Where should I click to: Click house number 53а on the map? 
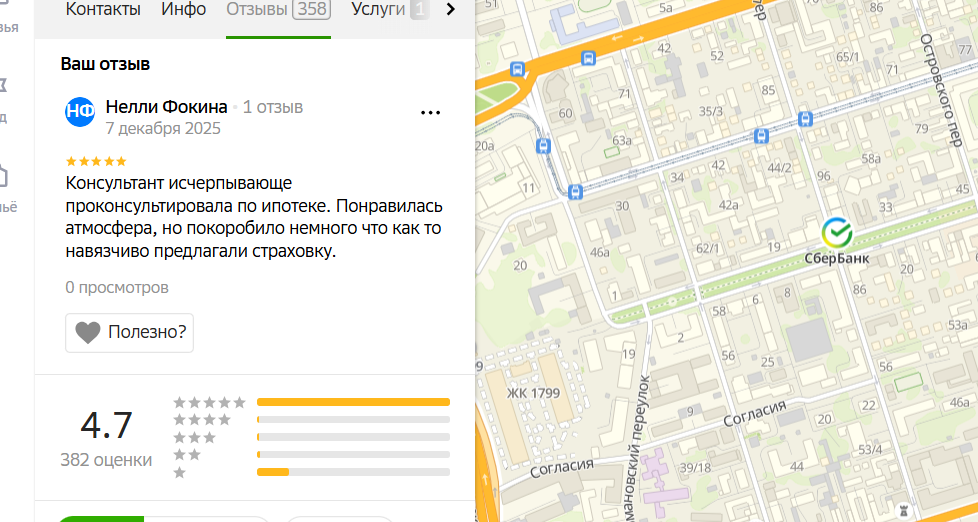[958, 325]
